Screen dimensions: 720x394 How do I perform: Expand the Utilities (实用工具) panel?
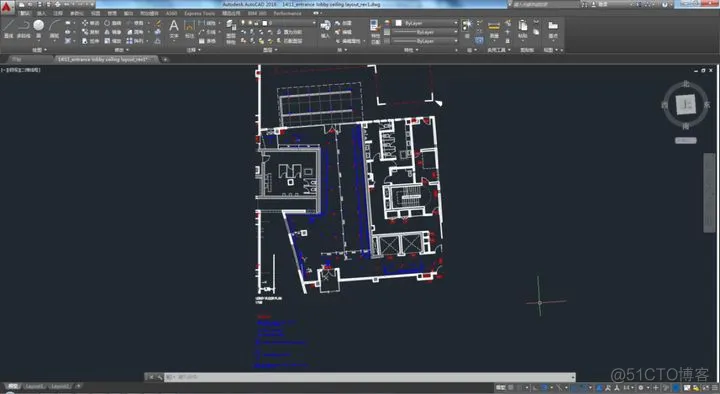point(499,50)
